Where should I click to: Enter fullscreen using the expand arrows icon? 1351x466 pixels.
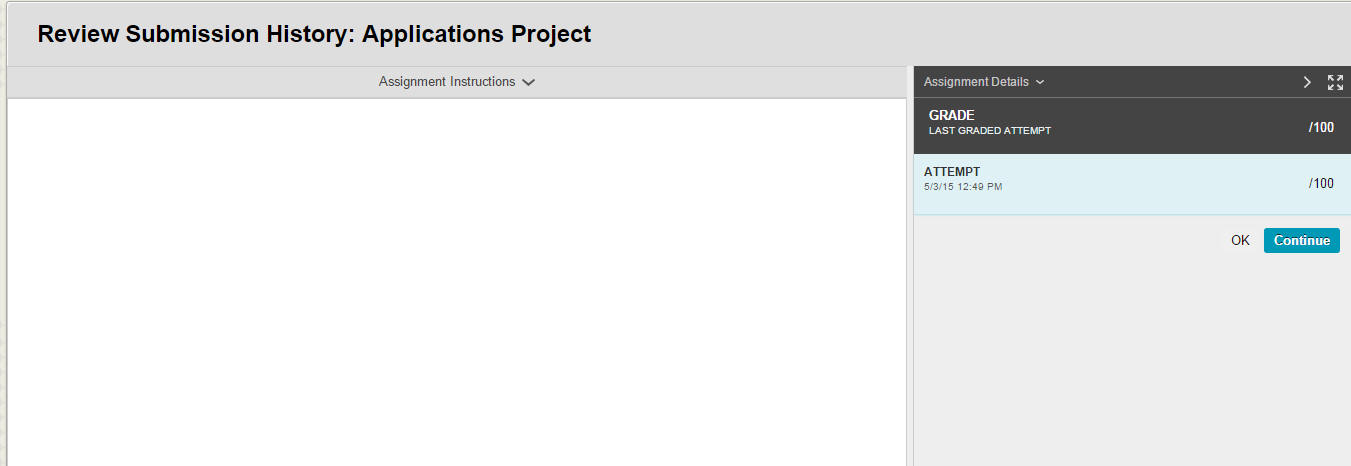pos(1335,82)
